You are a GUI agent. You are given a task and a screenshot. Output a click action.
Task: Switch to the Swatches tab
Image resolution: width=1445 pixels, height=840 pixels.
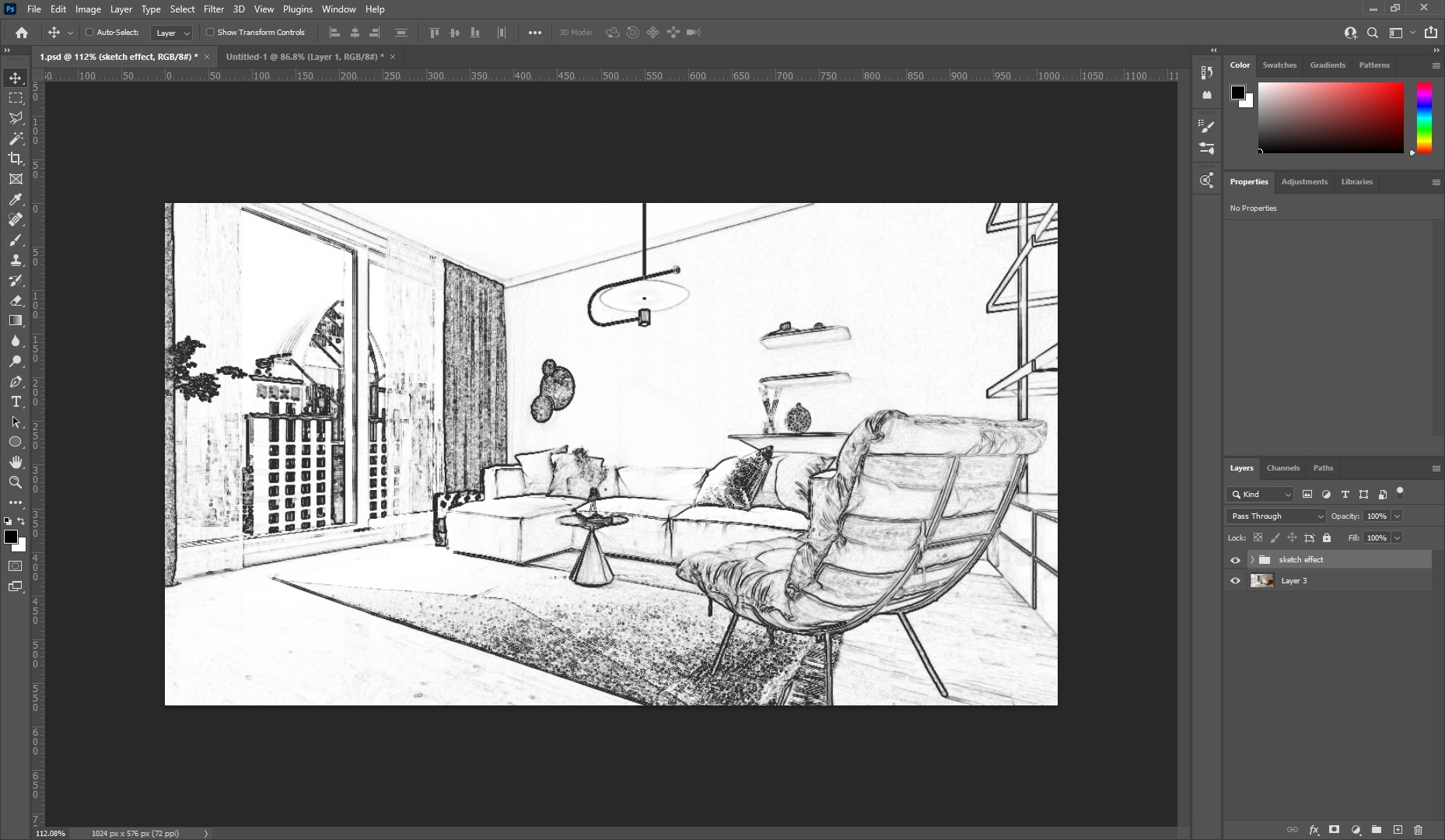tap(1279, 65)
